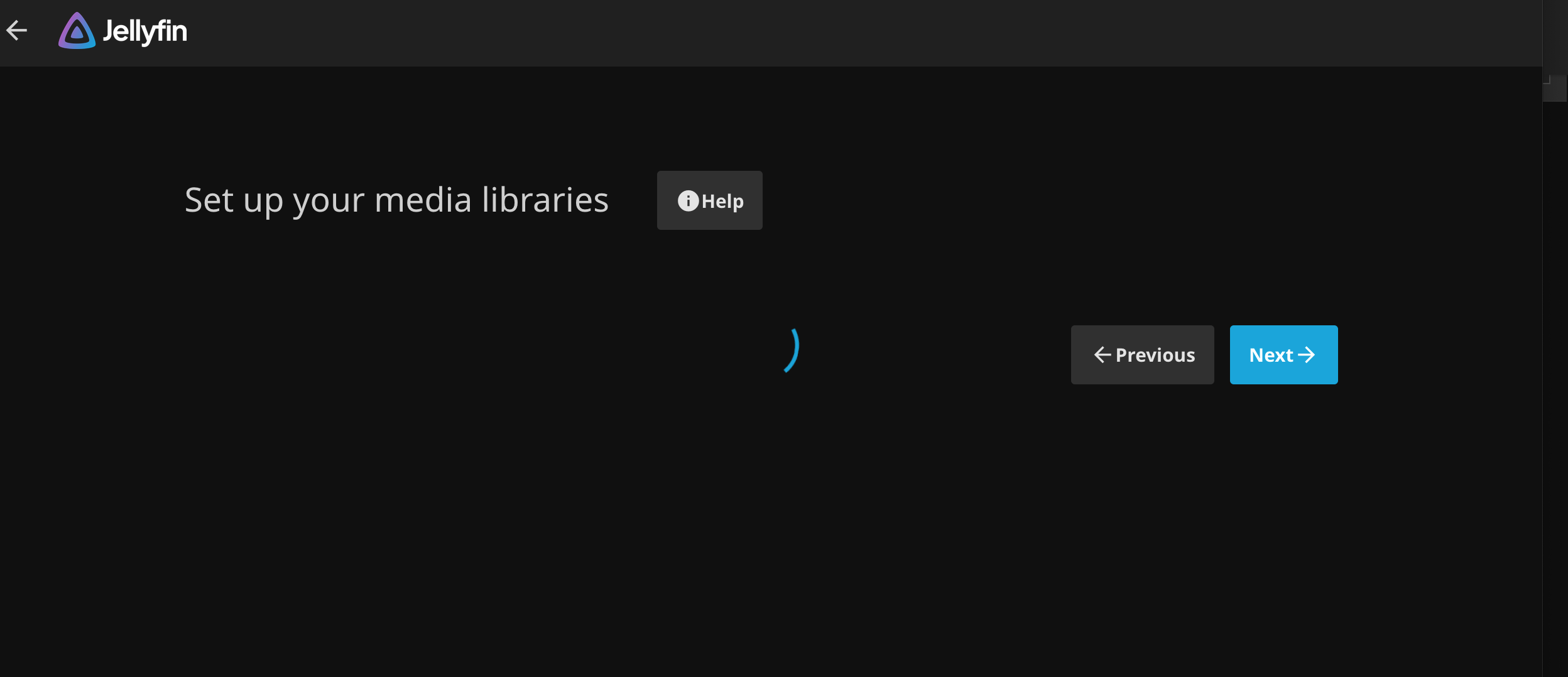
Task: Click the word 'libraries' in the heading
Action: coord(545,200)
